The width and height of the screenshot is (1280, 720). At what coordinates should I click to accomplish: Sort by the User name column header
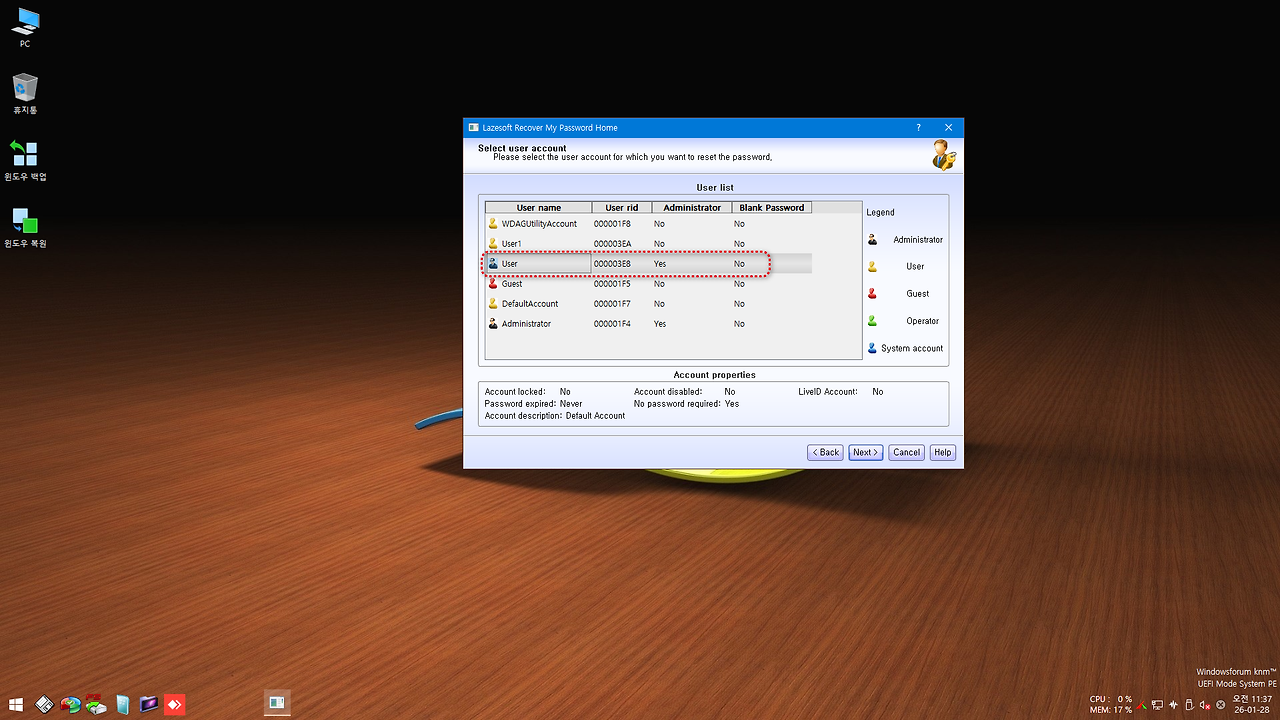point(539,208)
